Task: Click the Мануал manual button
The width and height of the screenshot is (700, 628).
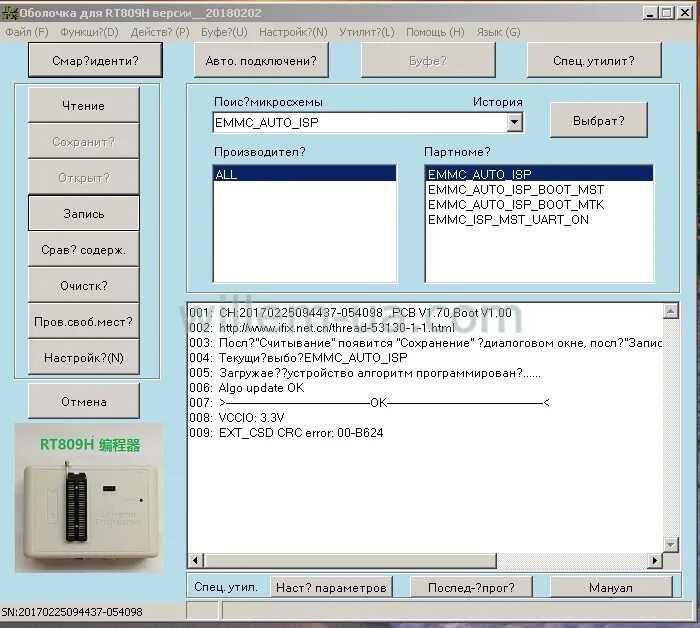Action: click(611, 587)
